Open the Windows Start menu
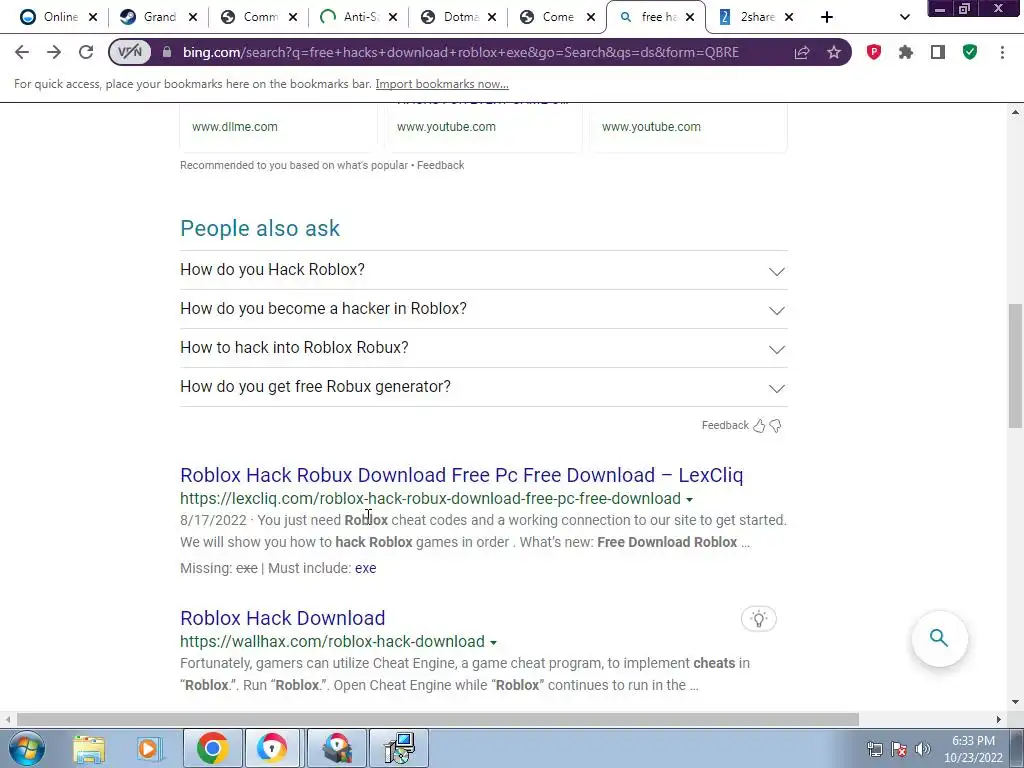 point(25,748)
